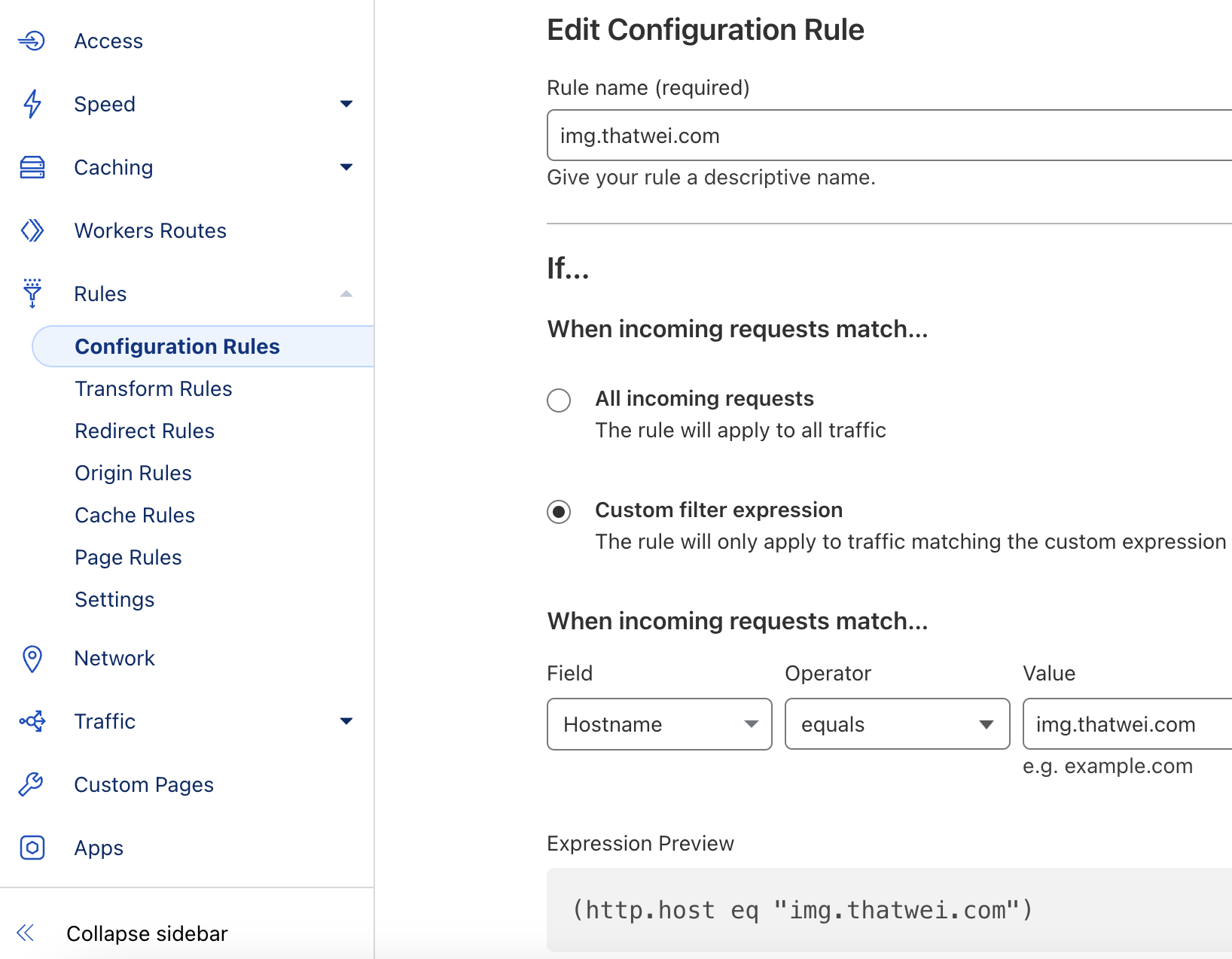The height and width of the screenshot is (959, 1232).
Task: Open the equals operator dropdown
Action: (x=897, y=724)
